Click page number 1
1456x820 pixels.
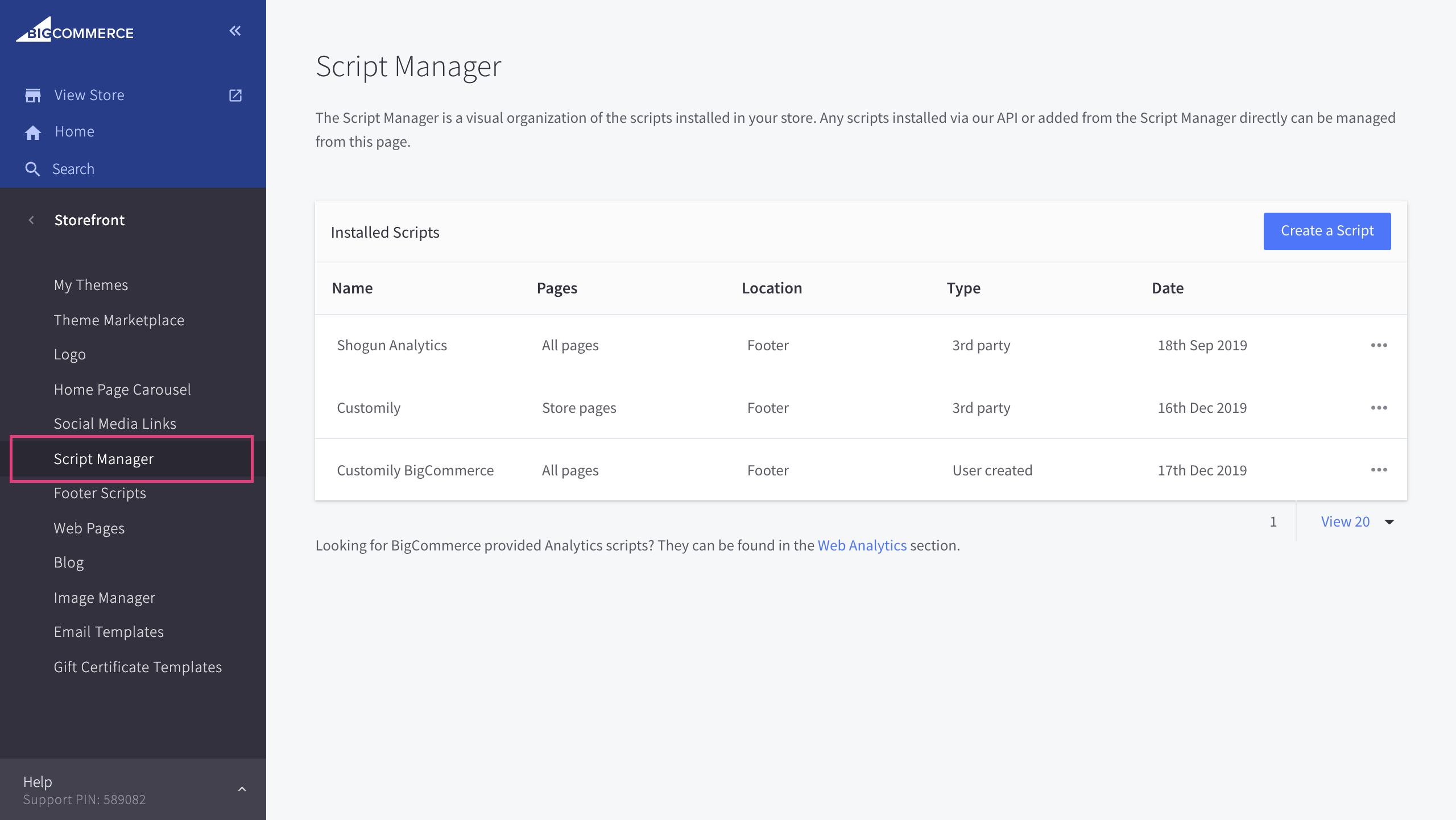pyautogui.click(x=1273, y=521)
